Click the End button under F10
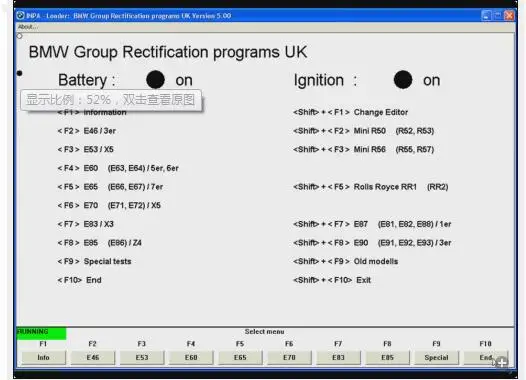 [x=485, y=358]
